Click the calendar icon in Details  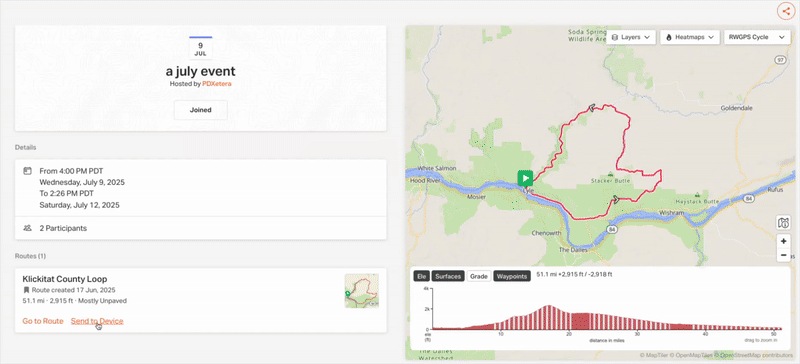tap(28, 171)
